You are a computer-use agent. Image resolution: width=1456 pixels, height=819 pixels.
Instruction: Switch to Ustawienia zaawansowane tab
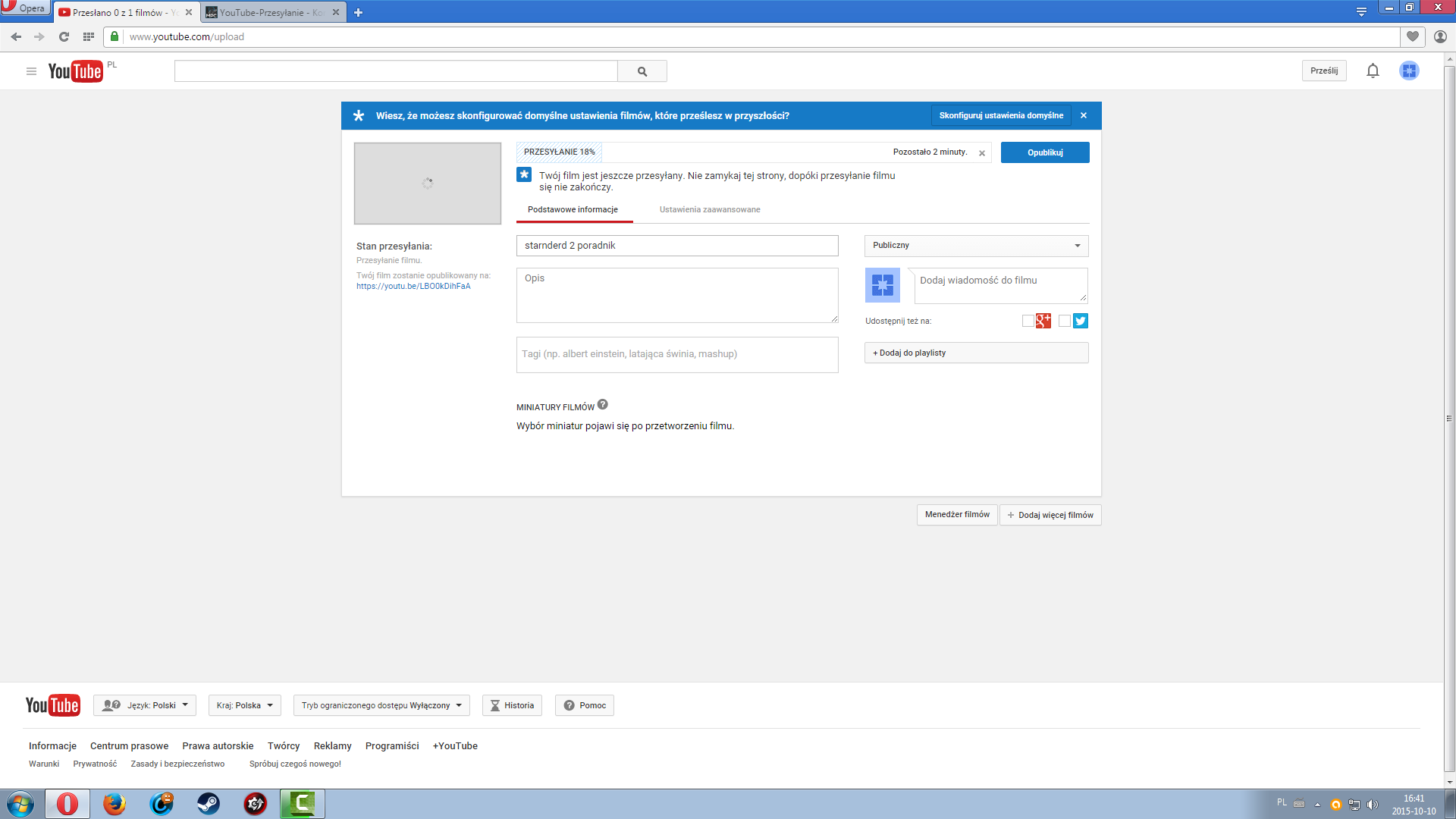pyautogui.click(x=710, y=209)
